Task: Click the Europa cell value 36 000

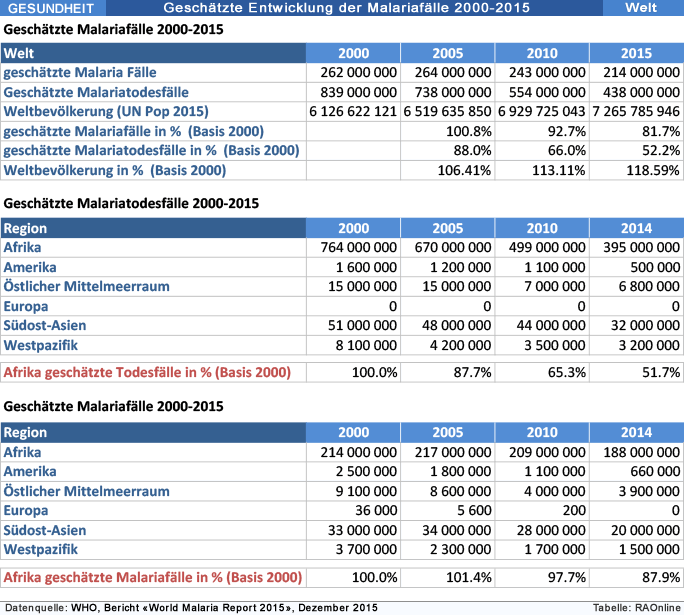Action: [x=376, y=510]
